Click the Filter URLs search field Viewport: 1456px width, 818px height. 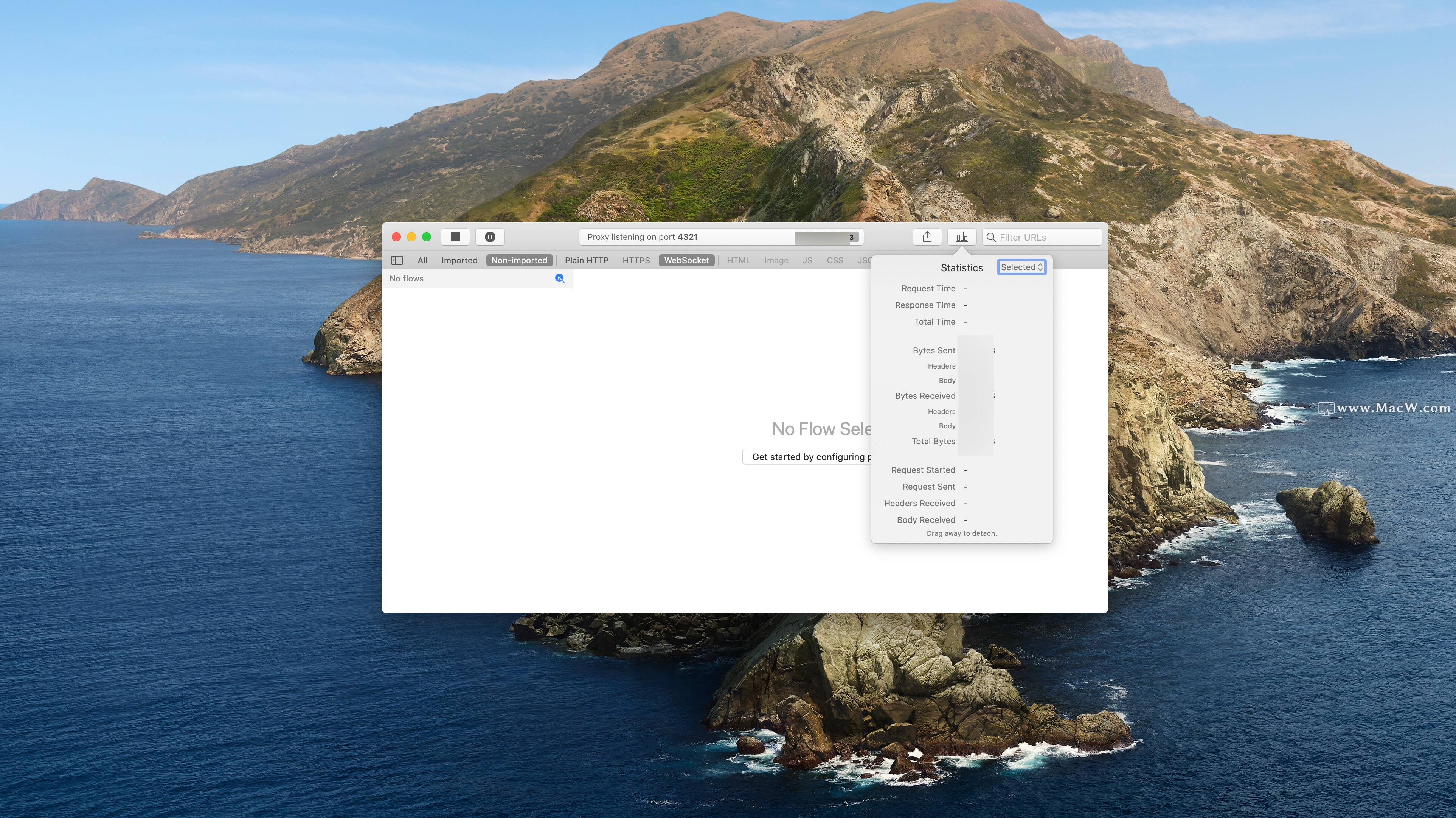click(x=1042, y=238)
